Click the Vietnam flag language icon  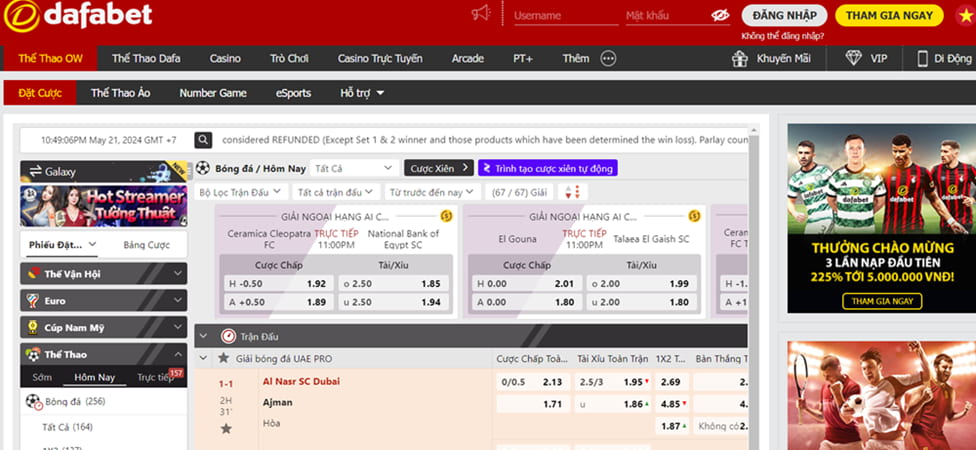[964, 13]
